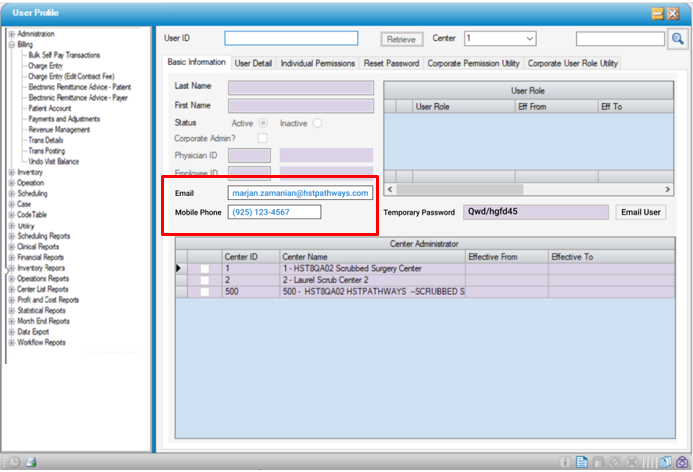693x472 pixels.
Task: Click the Email User button
Action: 641,212
